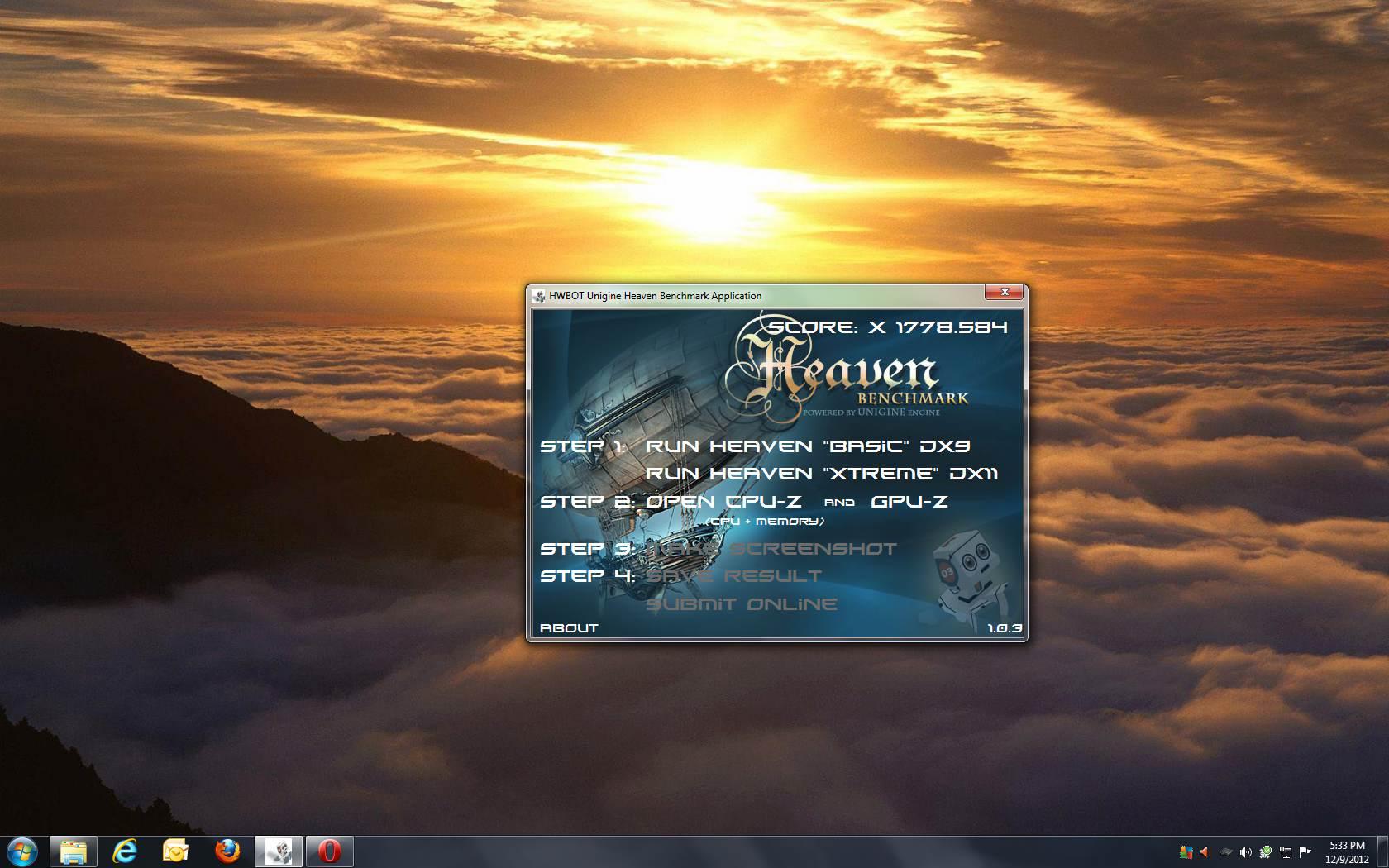
Task: Open the mail client taskbar icon
Action: pos(176,851)
